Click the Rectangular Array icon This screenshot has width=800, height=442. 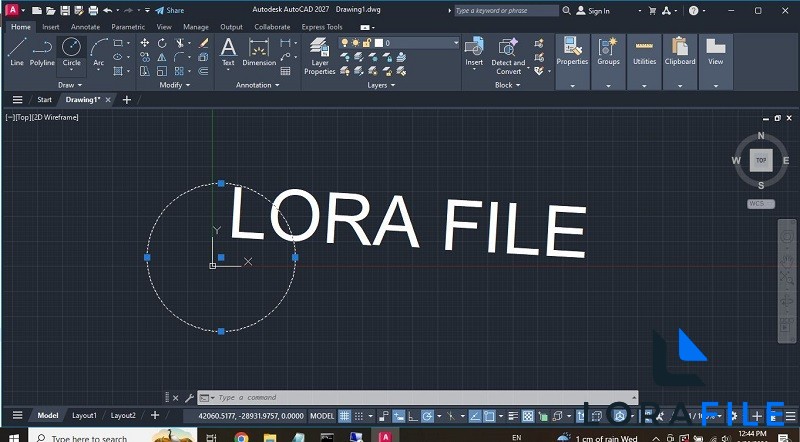coord(180,71)
